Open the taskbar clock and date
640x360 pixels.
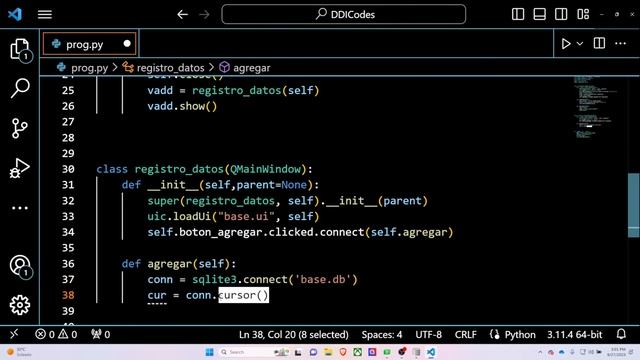(617, 352)
